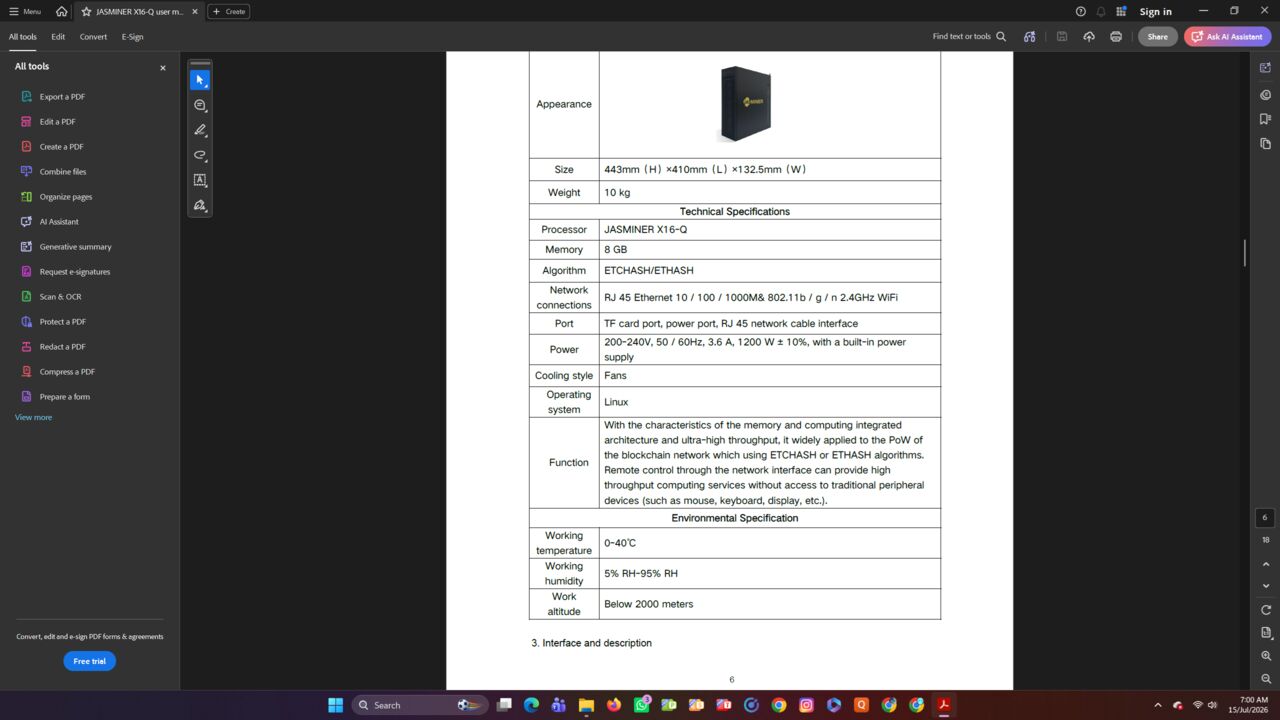Click the taskbar Search box
The image size is (1280, 720).
(x=421, y=705)
